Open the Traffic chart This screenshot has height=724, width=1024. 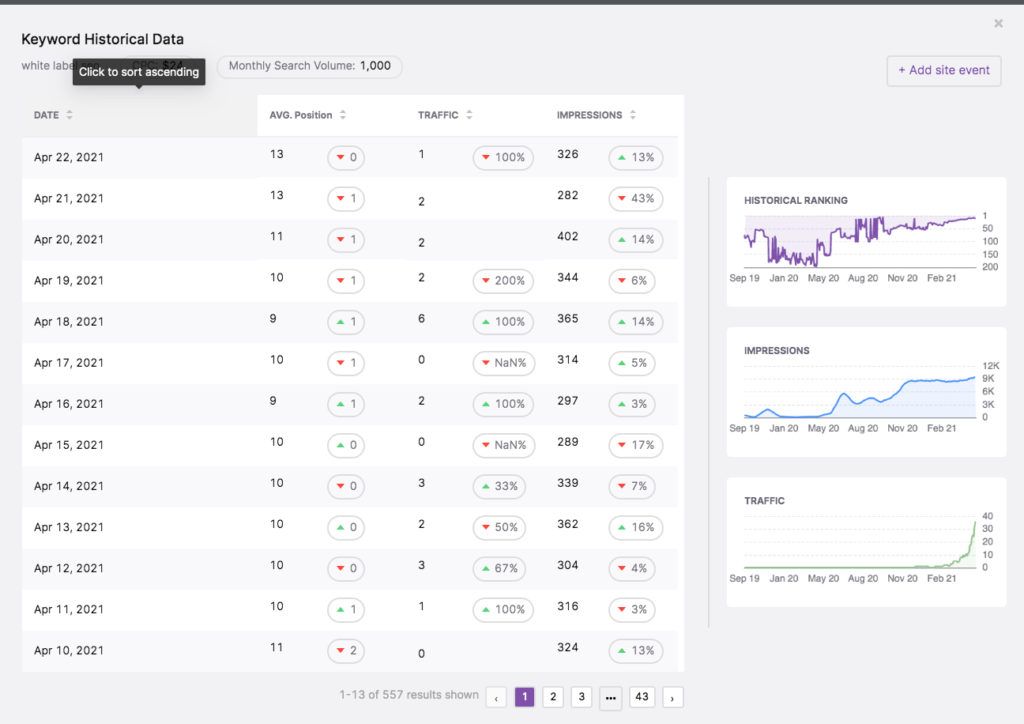pyautogui.click(x=866, y=541)
